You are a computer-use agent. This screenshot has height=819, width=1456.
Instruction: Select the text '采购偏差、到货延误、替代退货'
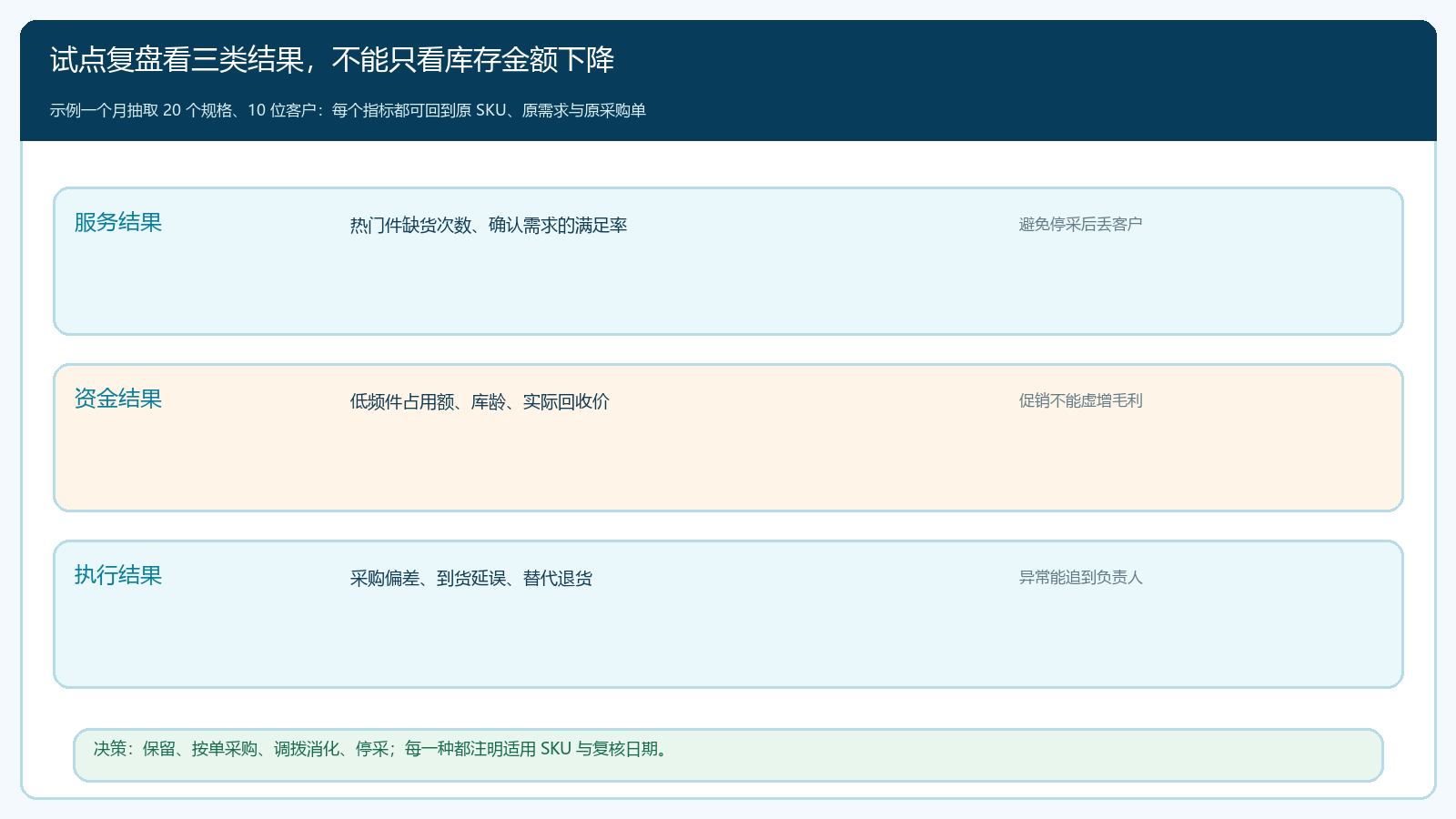point(471,578)
